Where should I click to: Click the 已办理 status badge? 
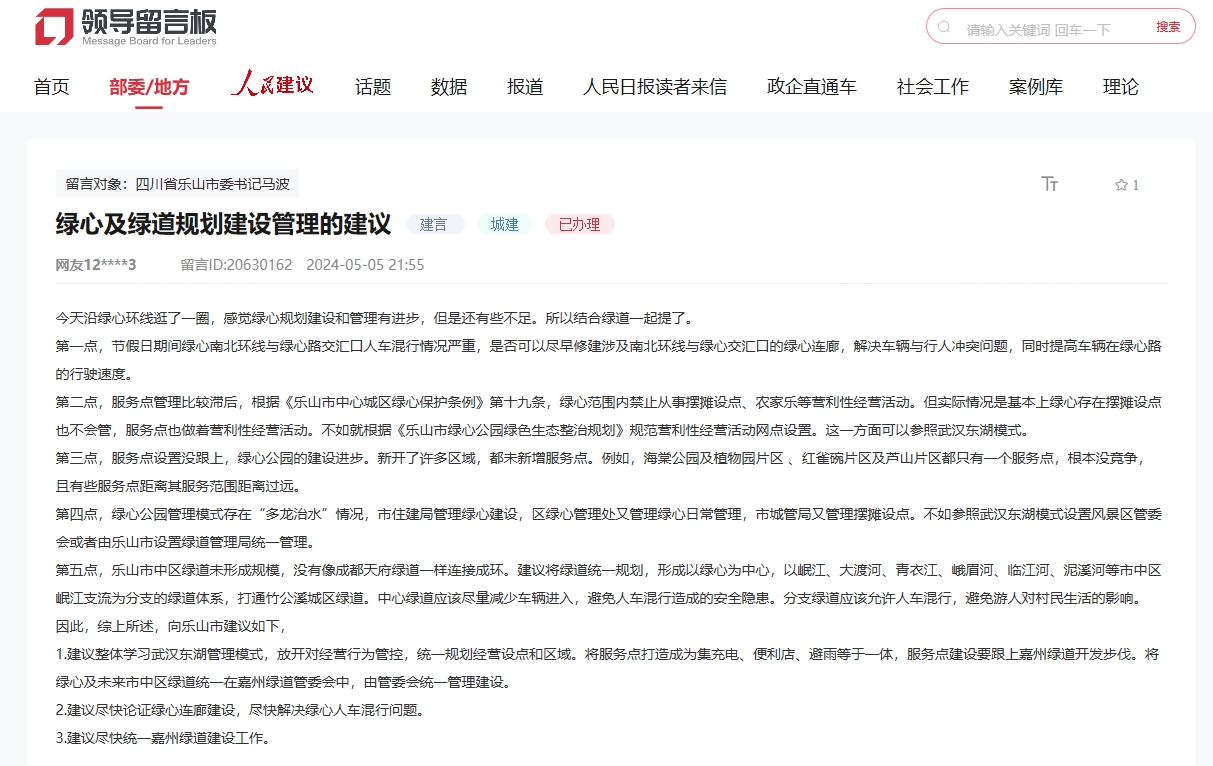coord(578,224)
